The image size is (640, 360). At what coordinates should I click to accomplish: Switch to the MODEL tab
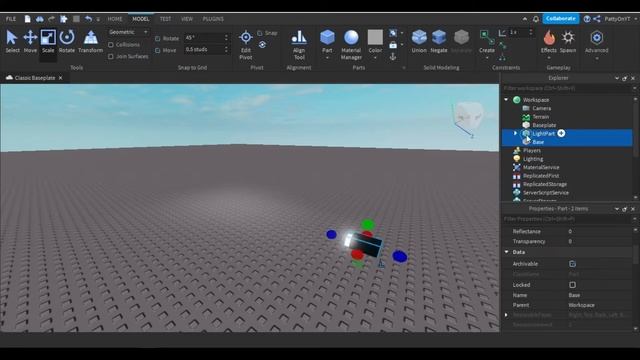(x=140, y=19)
